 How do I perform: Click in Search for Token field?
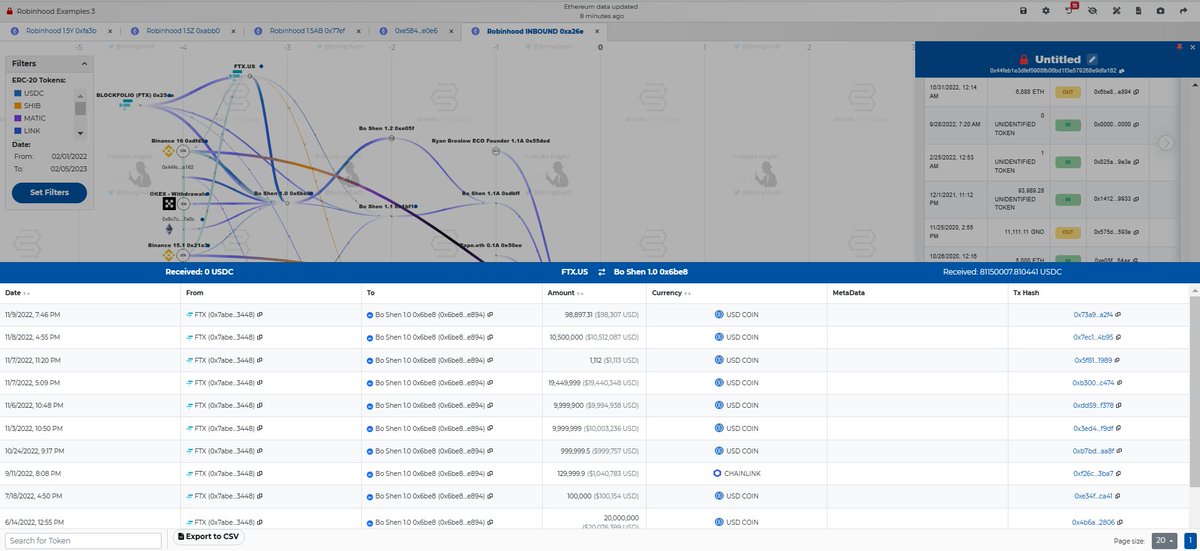pyautogui.click(x=83, y=541)
